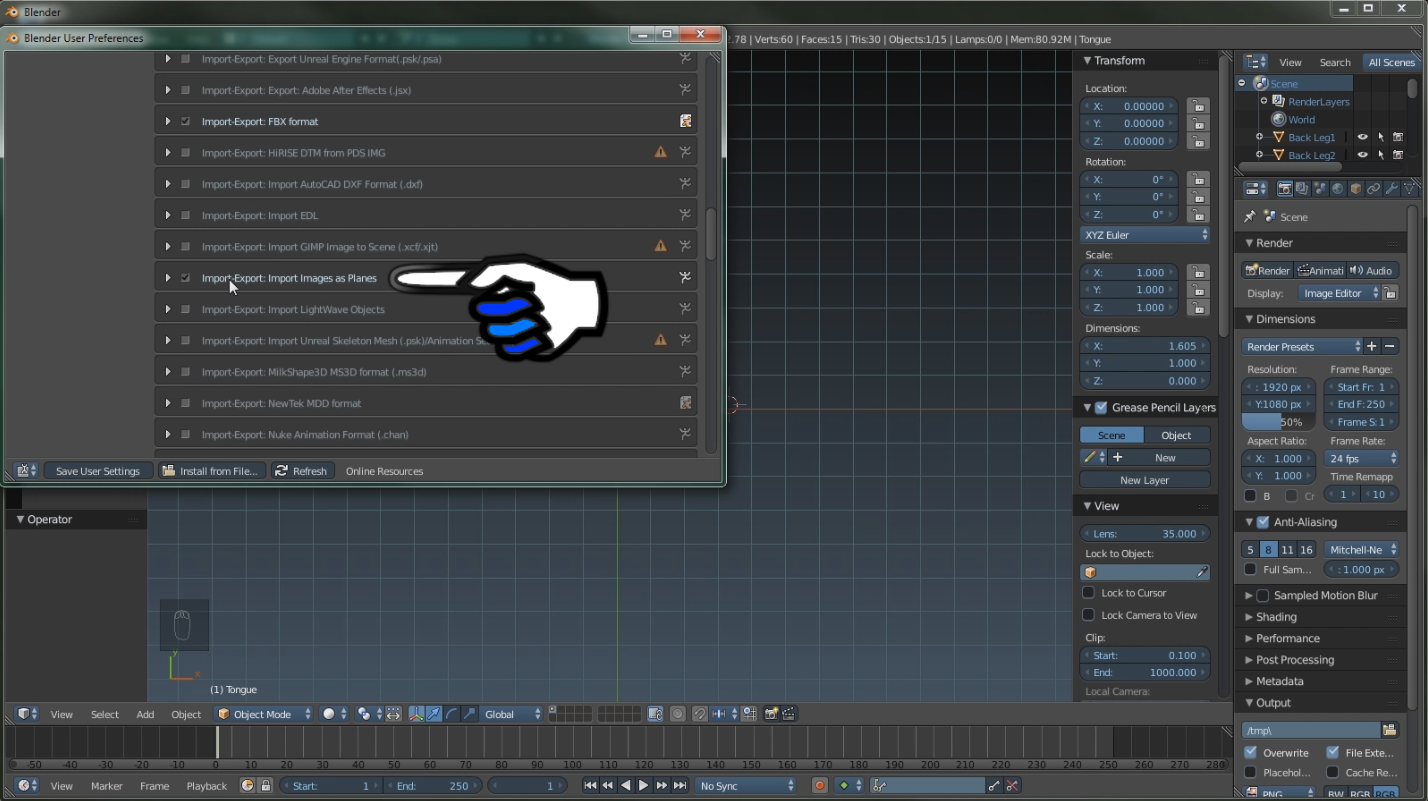Expand Import AutoCAD DXF Format addon

click(x=168, y=184)
